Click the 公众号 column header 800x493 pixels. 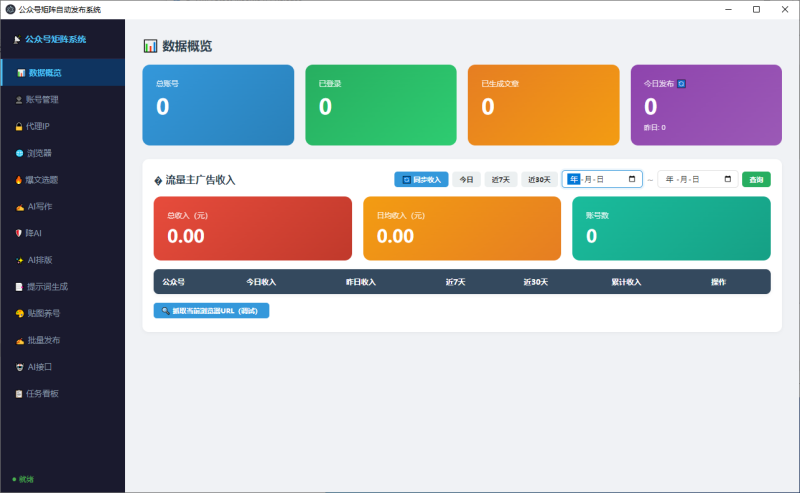click(173, 282)
